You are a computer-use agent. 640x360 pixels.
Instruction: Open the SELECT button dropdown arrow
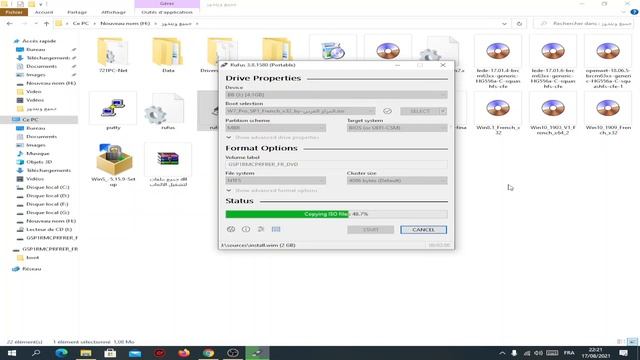click(443, 111)
